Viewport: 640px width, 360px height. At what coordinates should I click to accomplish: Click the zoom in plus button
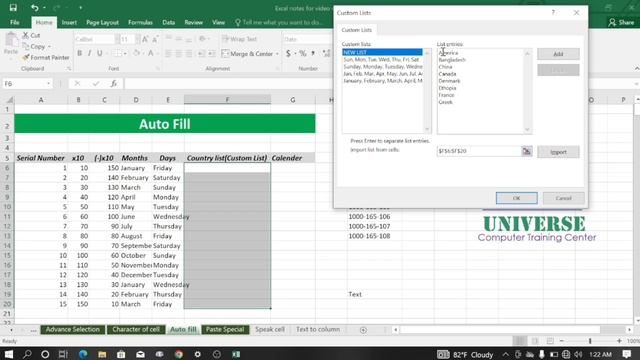[x=619, y=341]
